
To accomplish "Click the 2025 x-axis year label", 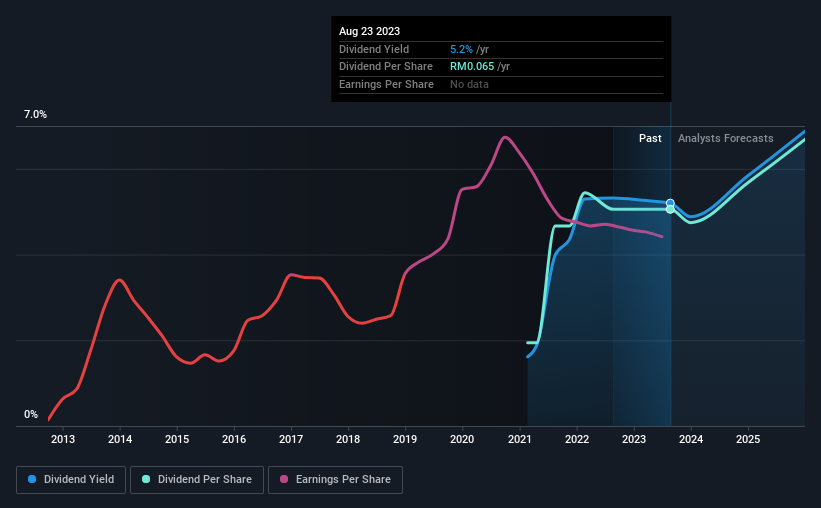I will coord(748,439).
